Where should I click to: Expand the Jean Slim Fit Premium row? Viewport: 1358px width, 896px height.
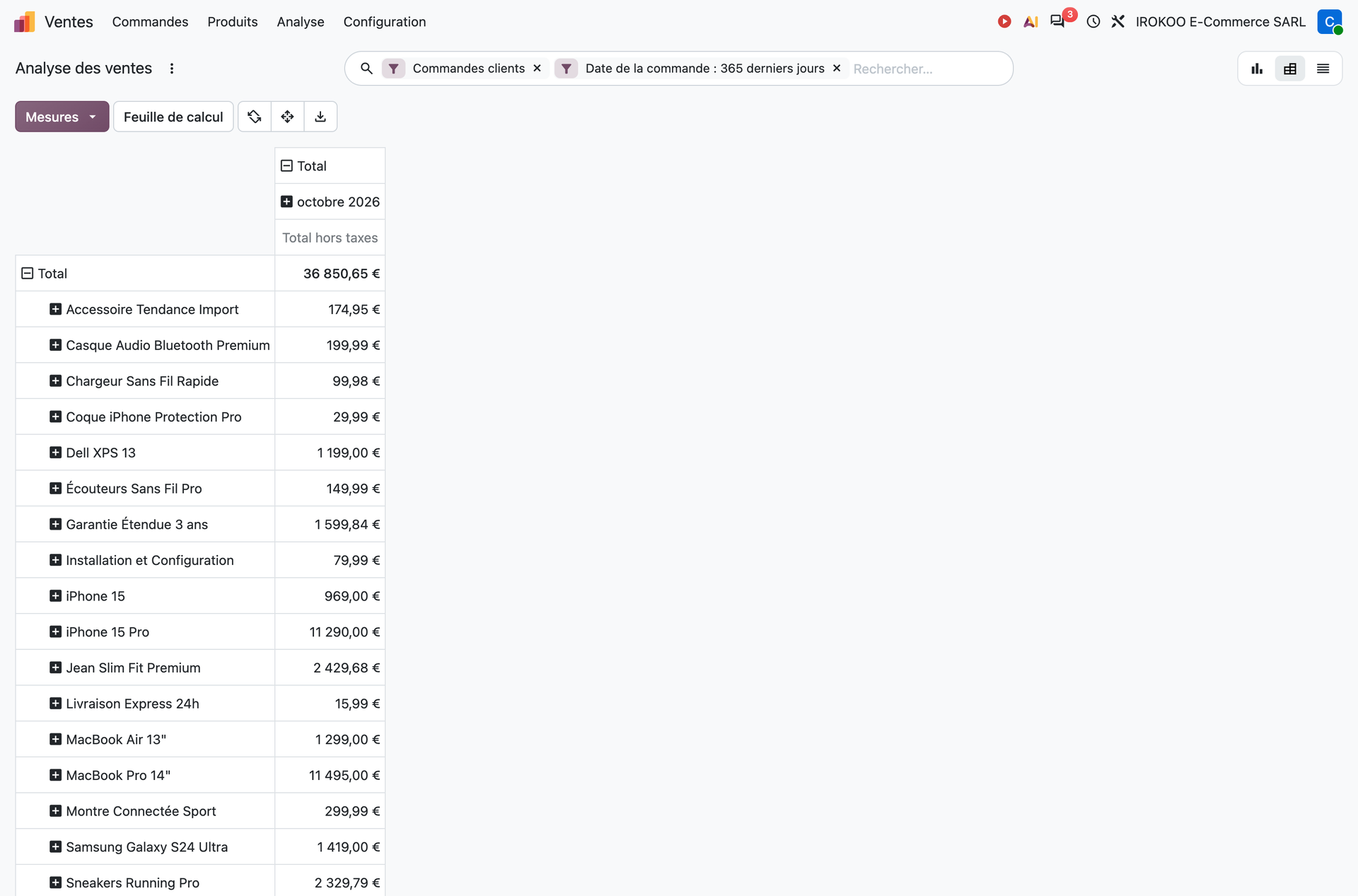tap(55, 668)
